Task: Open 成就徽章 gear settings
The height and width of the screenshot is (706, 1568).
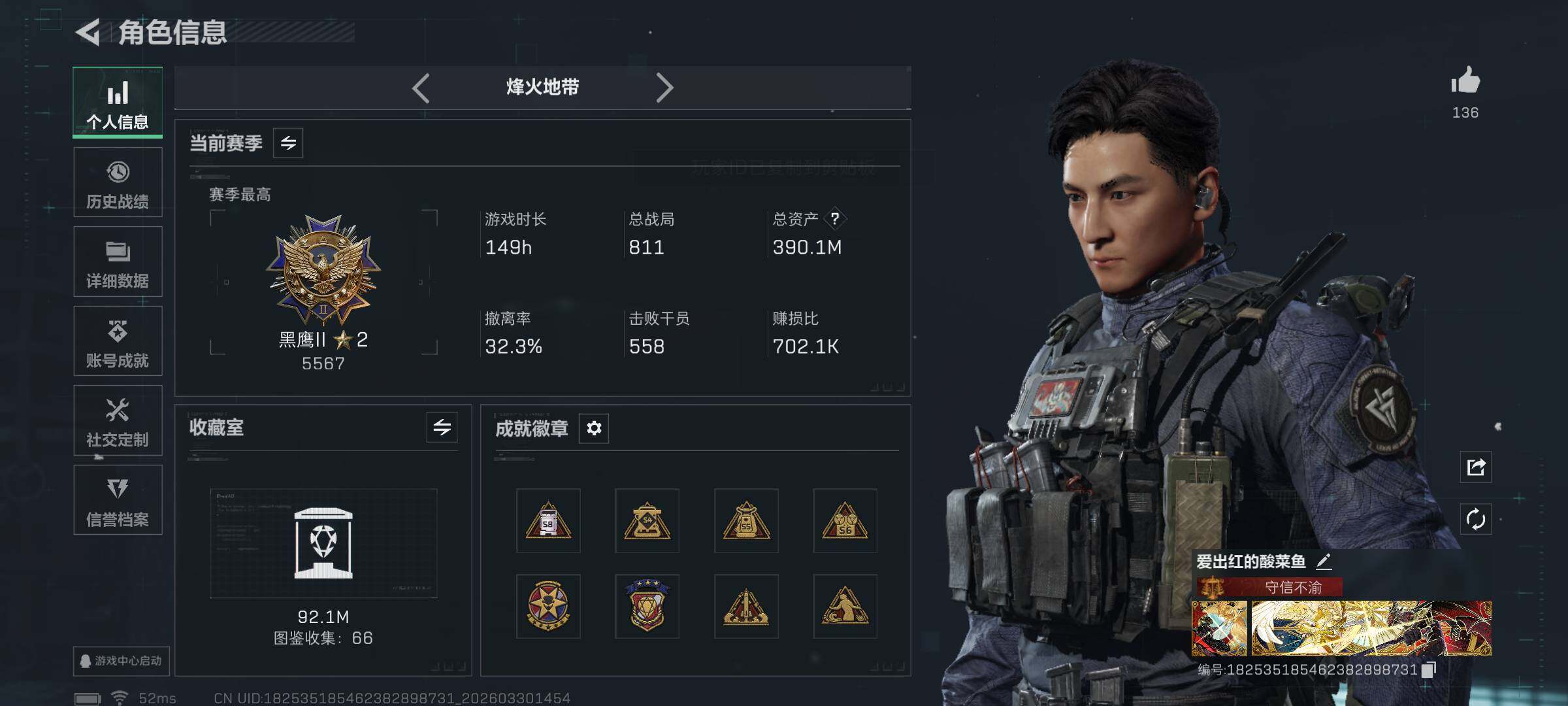Action: click(x=594, y=428)
